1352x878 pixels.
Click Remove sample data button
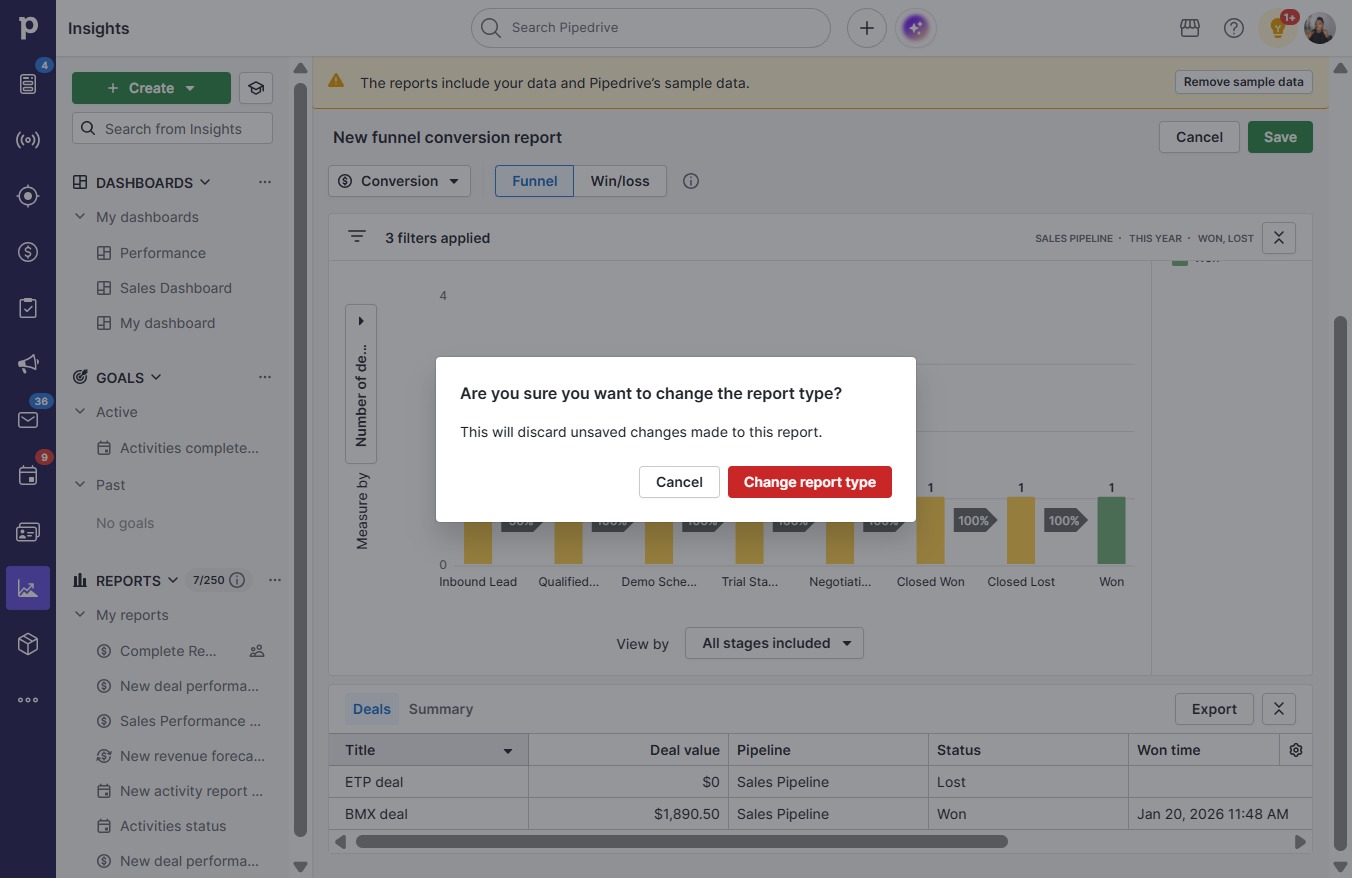(x=1244, y=82)
